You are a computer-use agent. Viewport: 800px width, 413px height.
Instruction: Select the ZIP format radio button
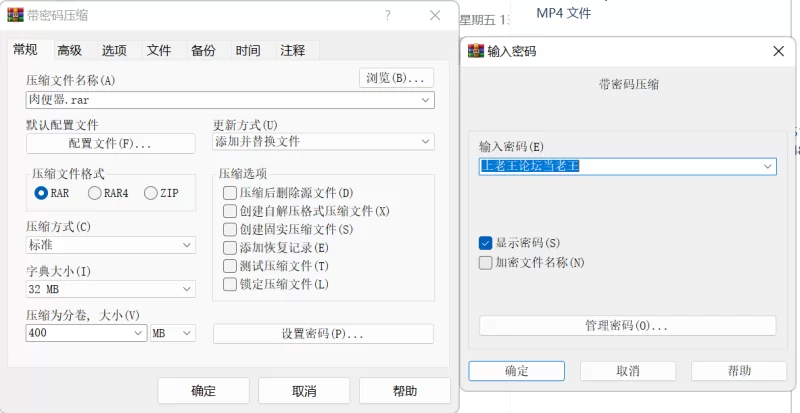pyautogui.click(x=151, y=193)
